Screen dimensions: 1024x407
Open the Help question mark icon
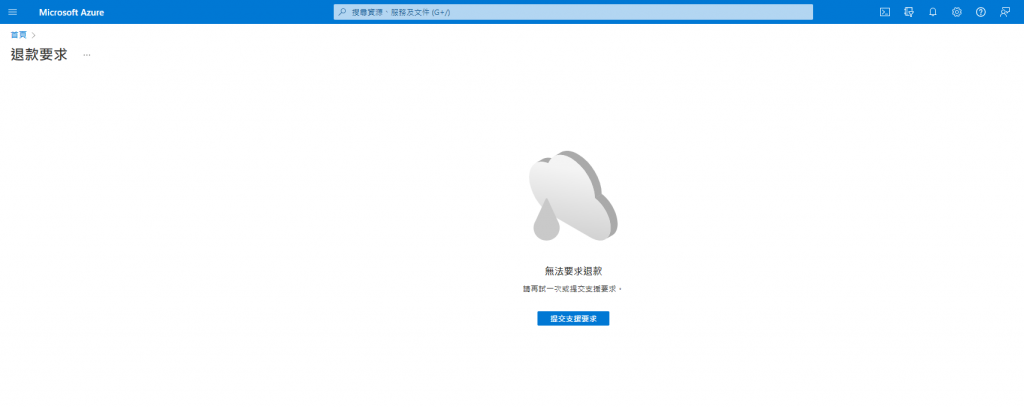[x=980, y=12]
